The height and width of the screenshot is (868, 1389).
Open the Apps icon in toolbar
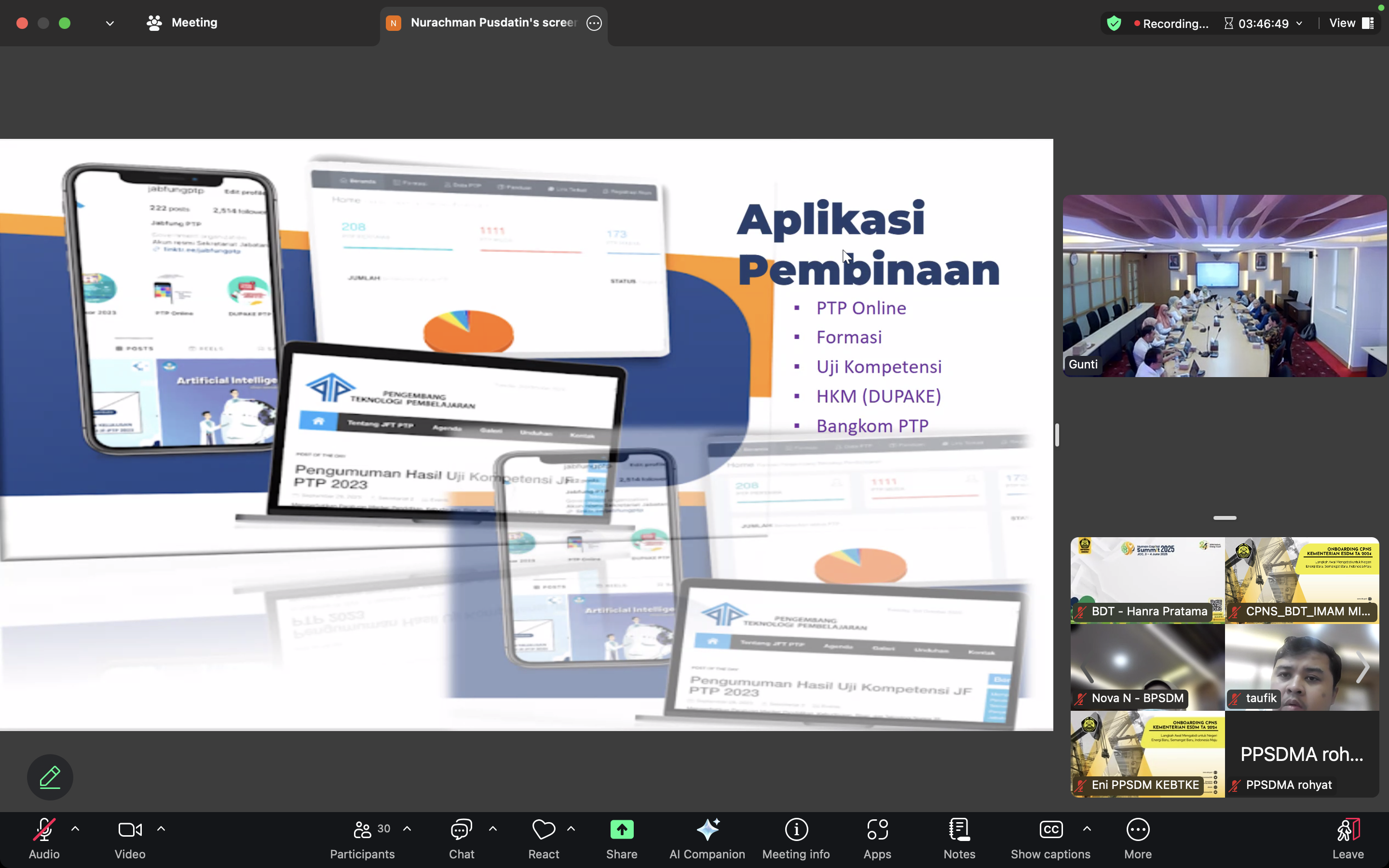pyautogui.click(x=877, y=829)
